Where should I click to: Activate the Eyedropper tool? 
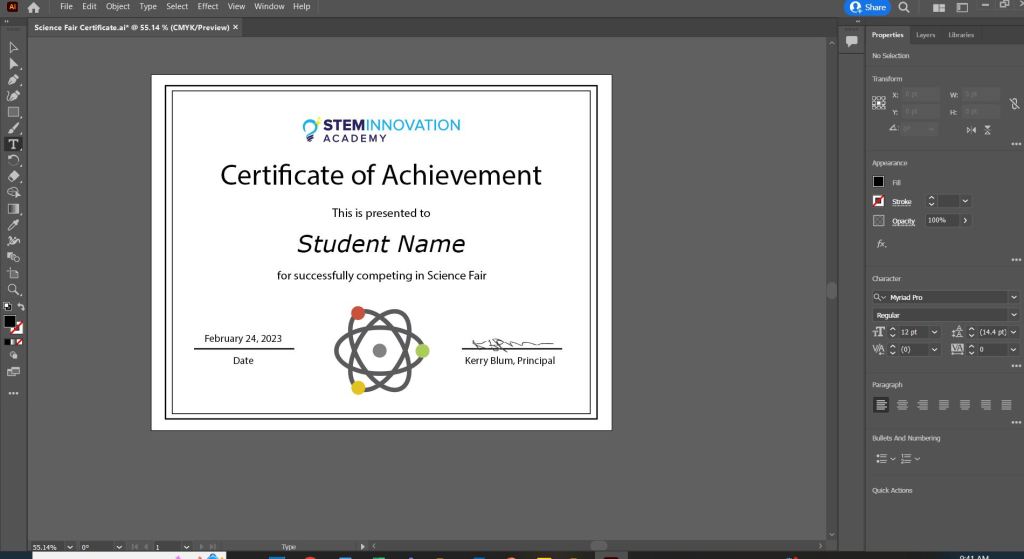point(13,225)
